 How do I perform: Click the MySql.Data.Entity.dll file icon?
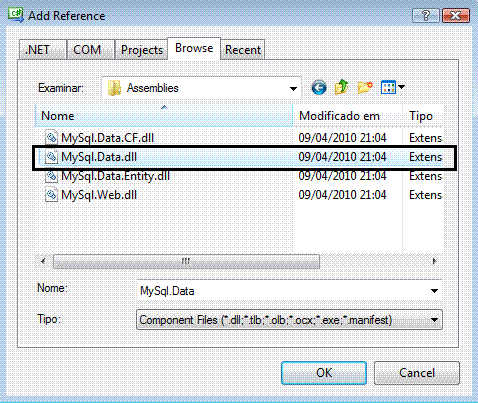[51, 176]
